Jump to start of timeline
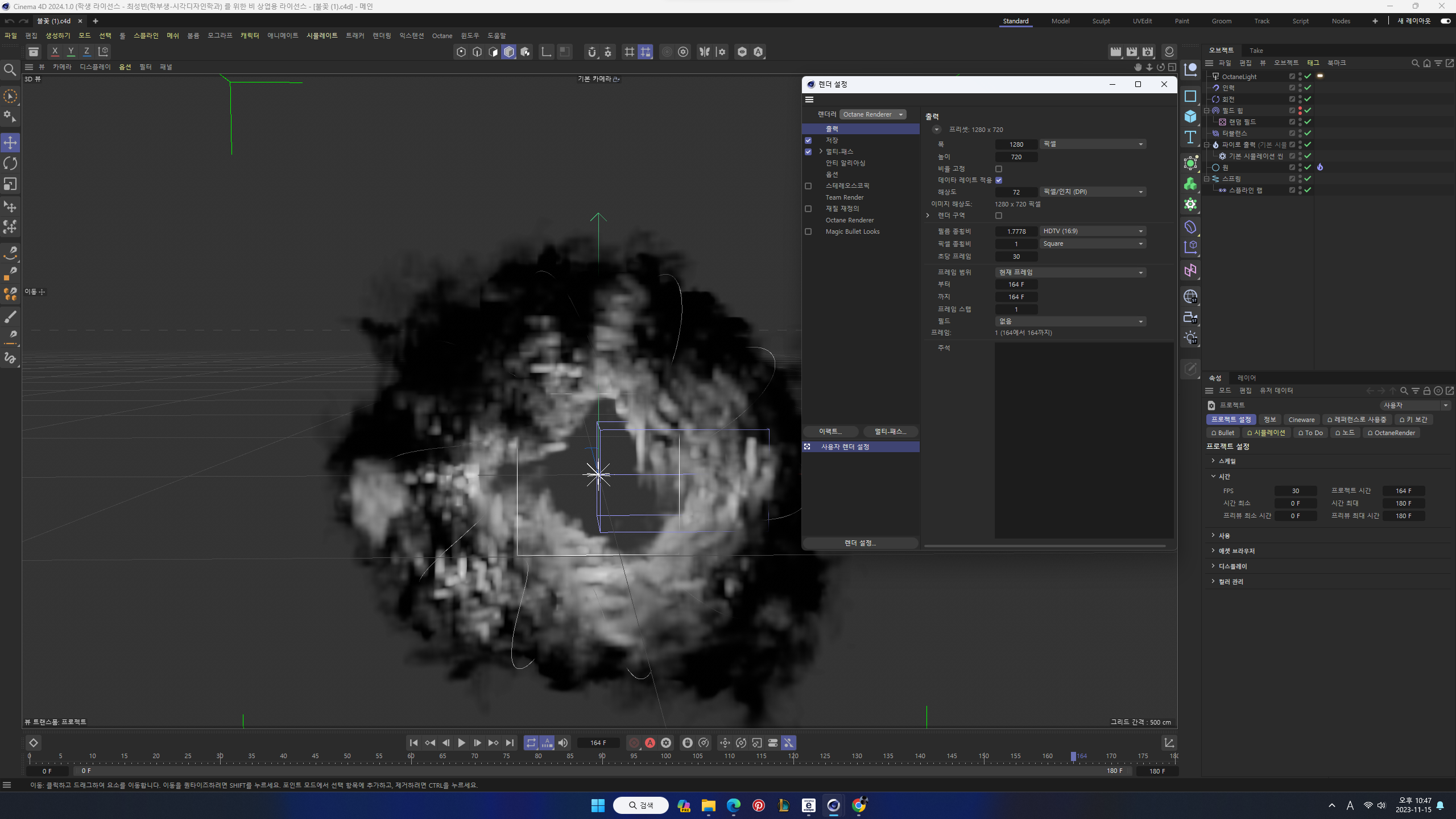 pyautogui.click(x=413, y=743)
